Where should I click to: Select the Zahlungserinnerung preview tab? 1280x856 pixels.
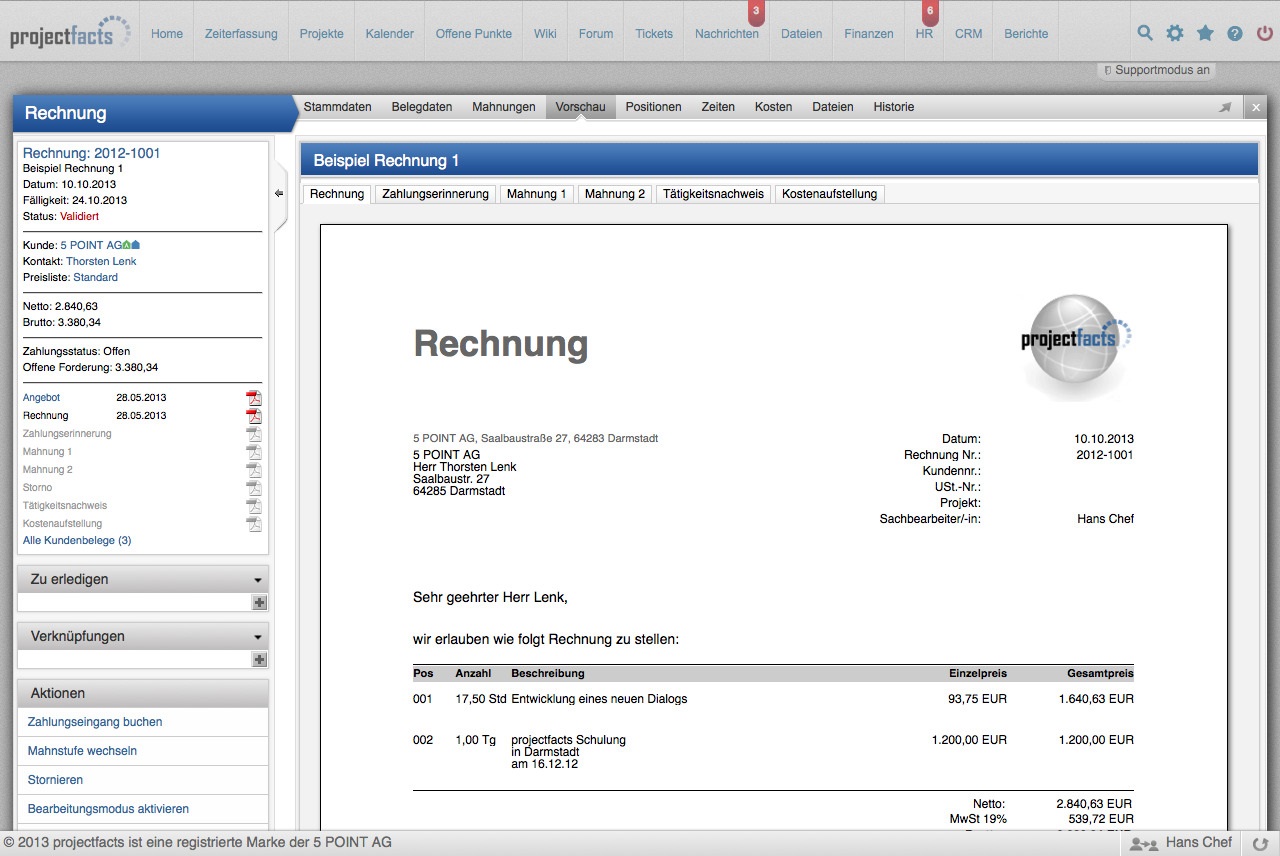(435, 194)
